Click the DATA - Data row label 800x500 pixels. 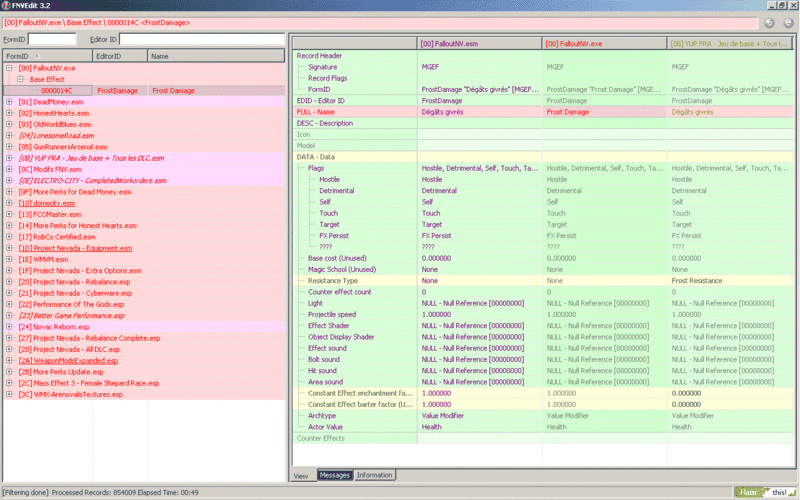click(x=315, y=157)
